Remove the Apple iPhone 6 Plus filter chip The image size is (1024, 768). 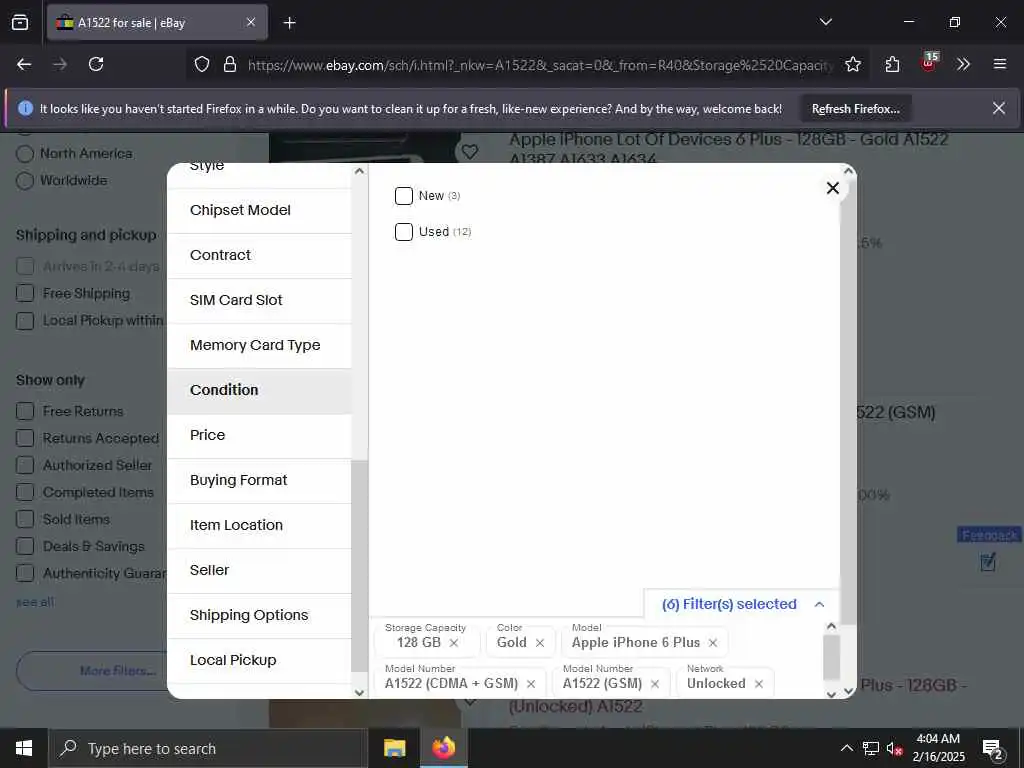coord(713,643)
